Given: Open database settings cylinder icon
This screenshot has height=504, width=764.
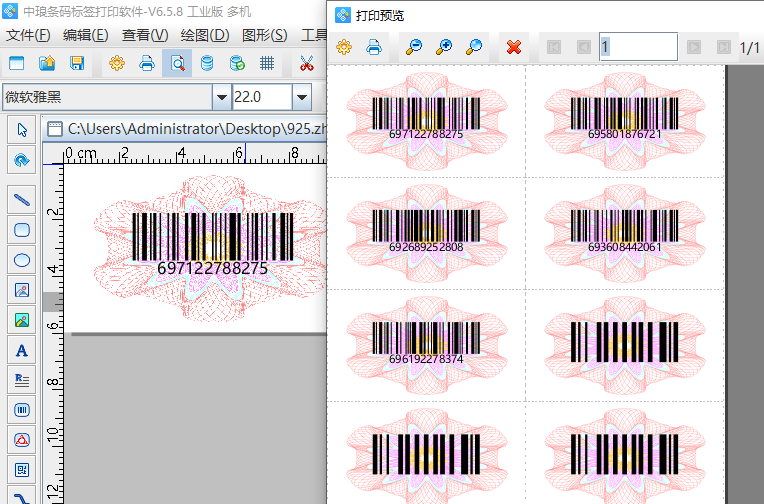Looking at the screenshot, I should [x=206, y=64].
